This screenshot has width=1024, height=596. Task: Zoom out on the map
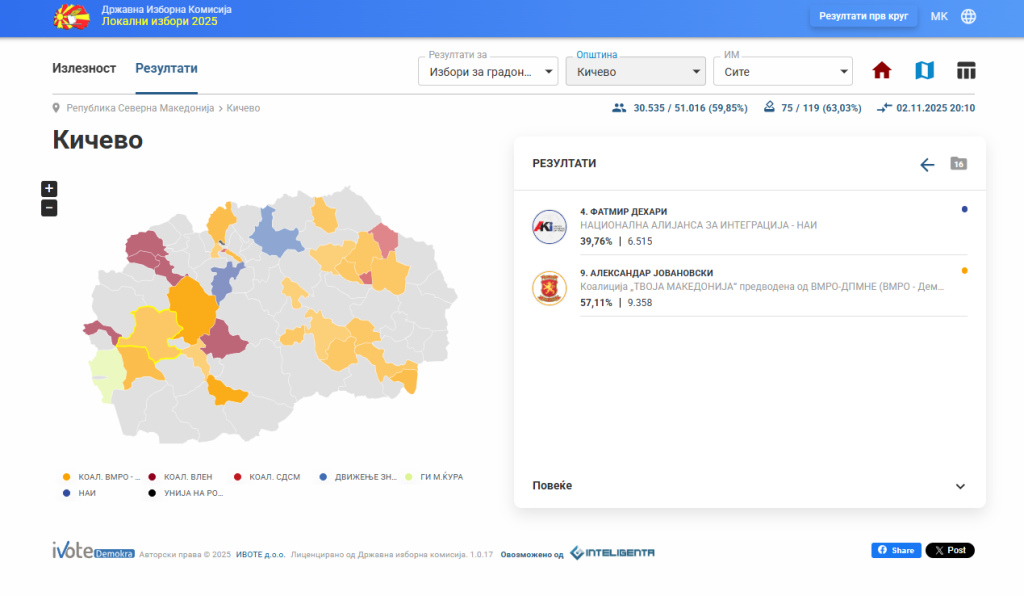pos(49,208)
